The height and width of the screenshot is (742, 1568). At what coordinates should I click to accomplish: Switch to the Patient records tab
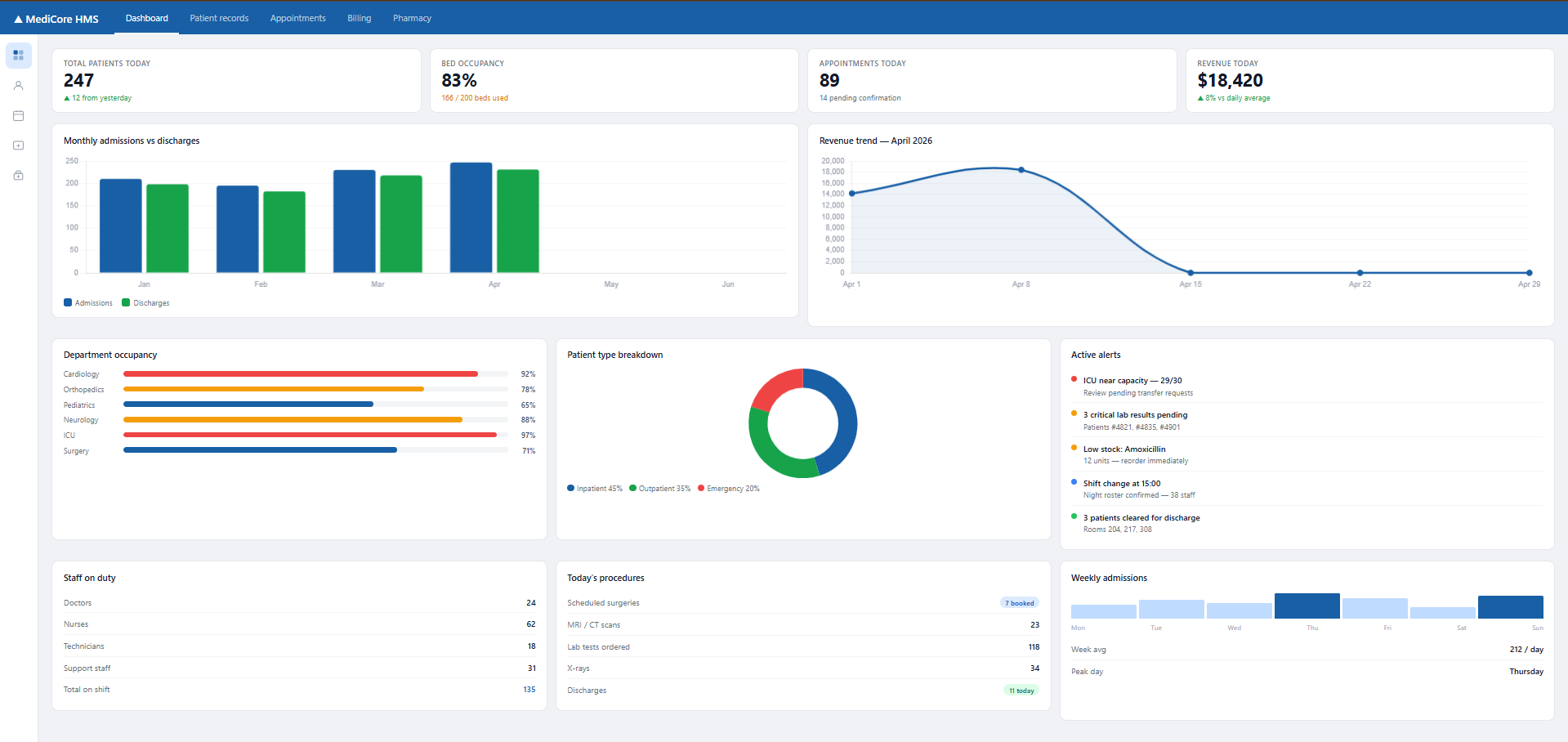[219, 18]
